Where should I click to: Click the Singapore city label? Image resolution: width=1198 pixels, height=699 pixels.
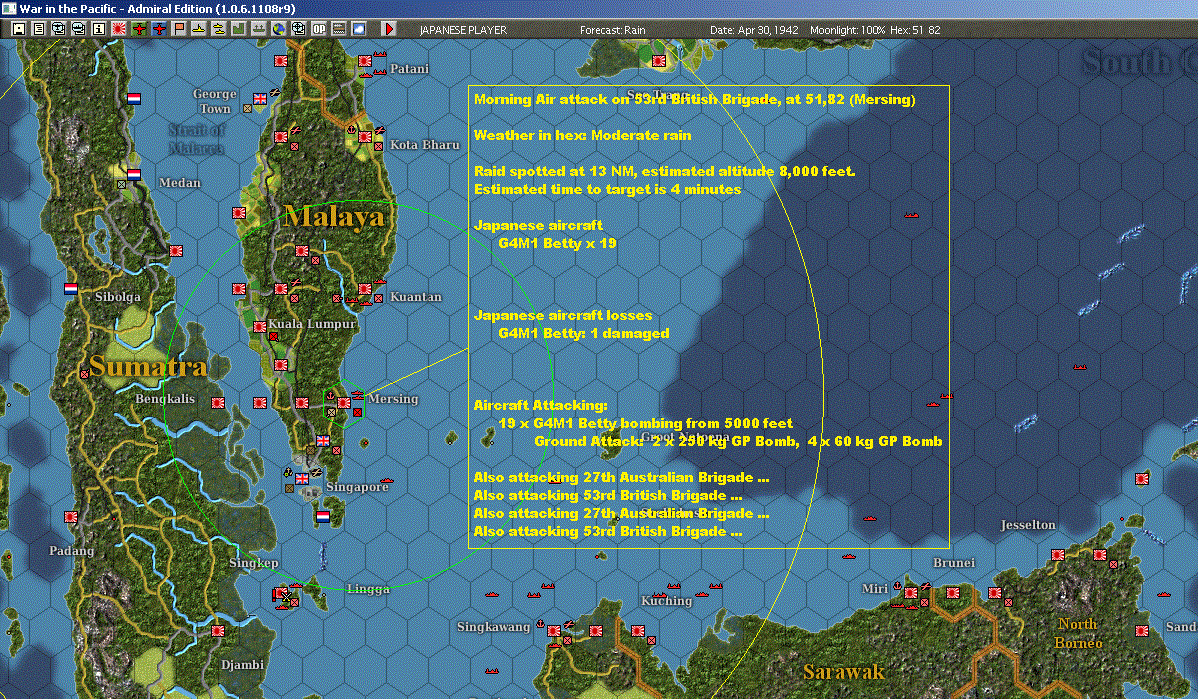tap(357, 487)
